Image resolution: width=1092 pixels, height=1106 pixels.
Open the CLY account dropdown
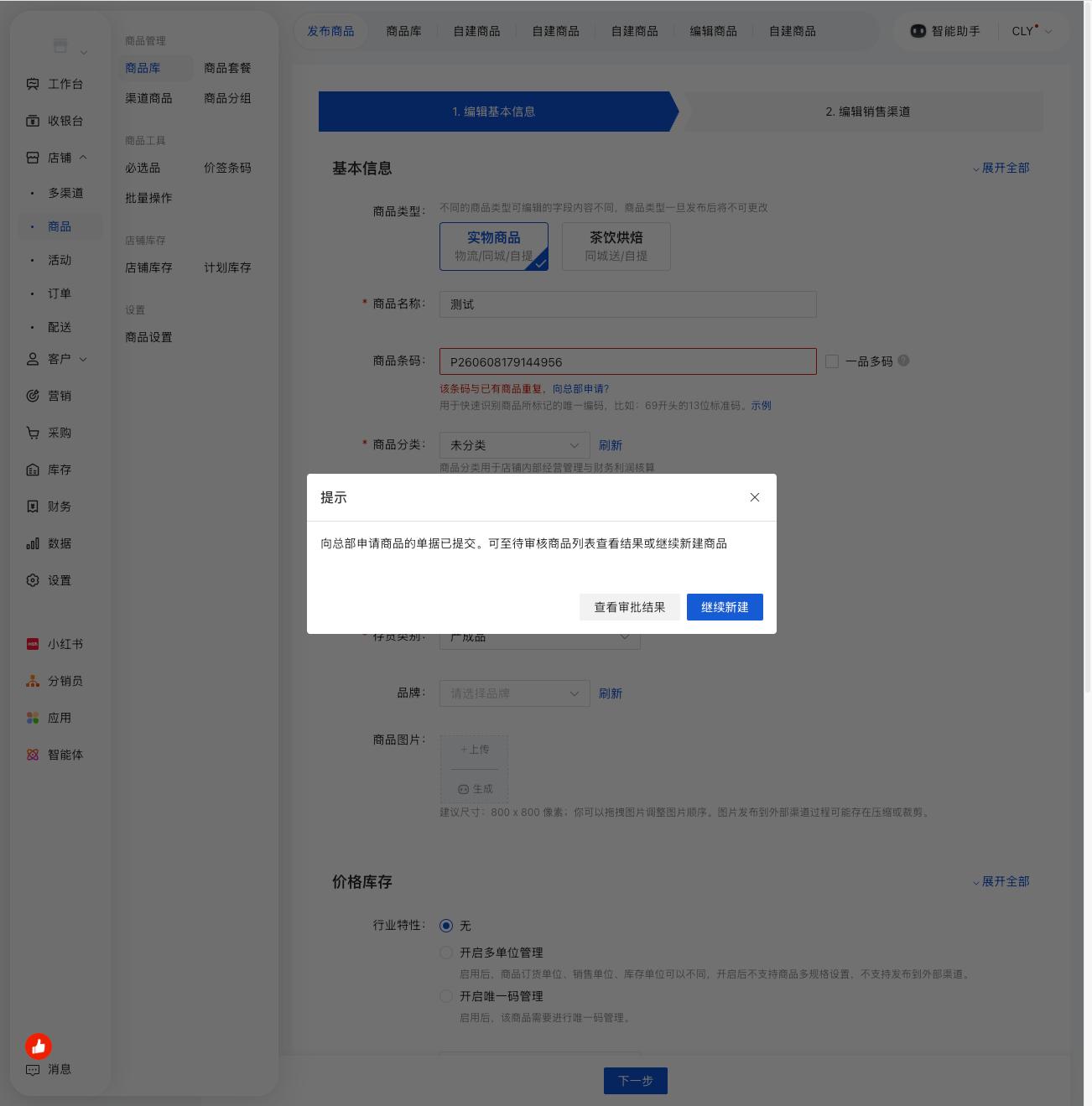1032,31
